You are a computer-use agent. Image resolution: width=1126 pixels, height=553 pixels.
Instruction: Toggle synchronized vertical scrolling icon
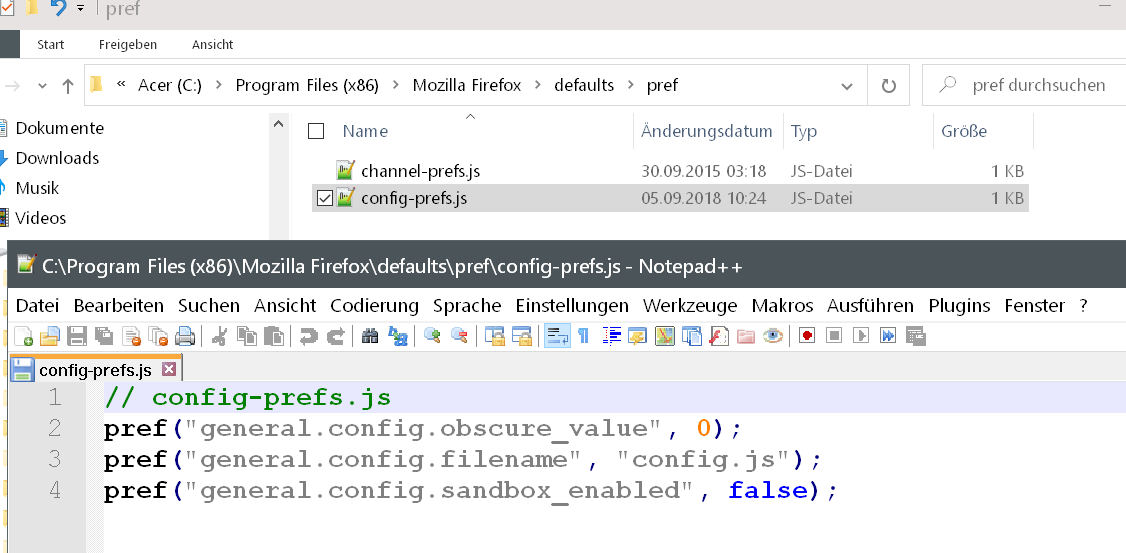(x=495, y=335)
